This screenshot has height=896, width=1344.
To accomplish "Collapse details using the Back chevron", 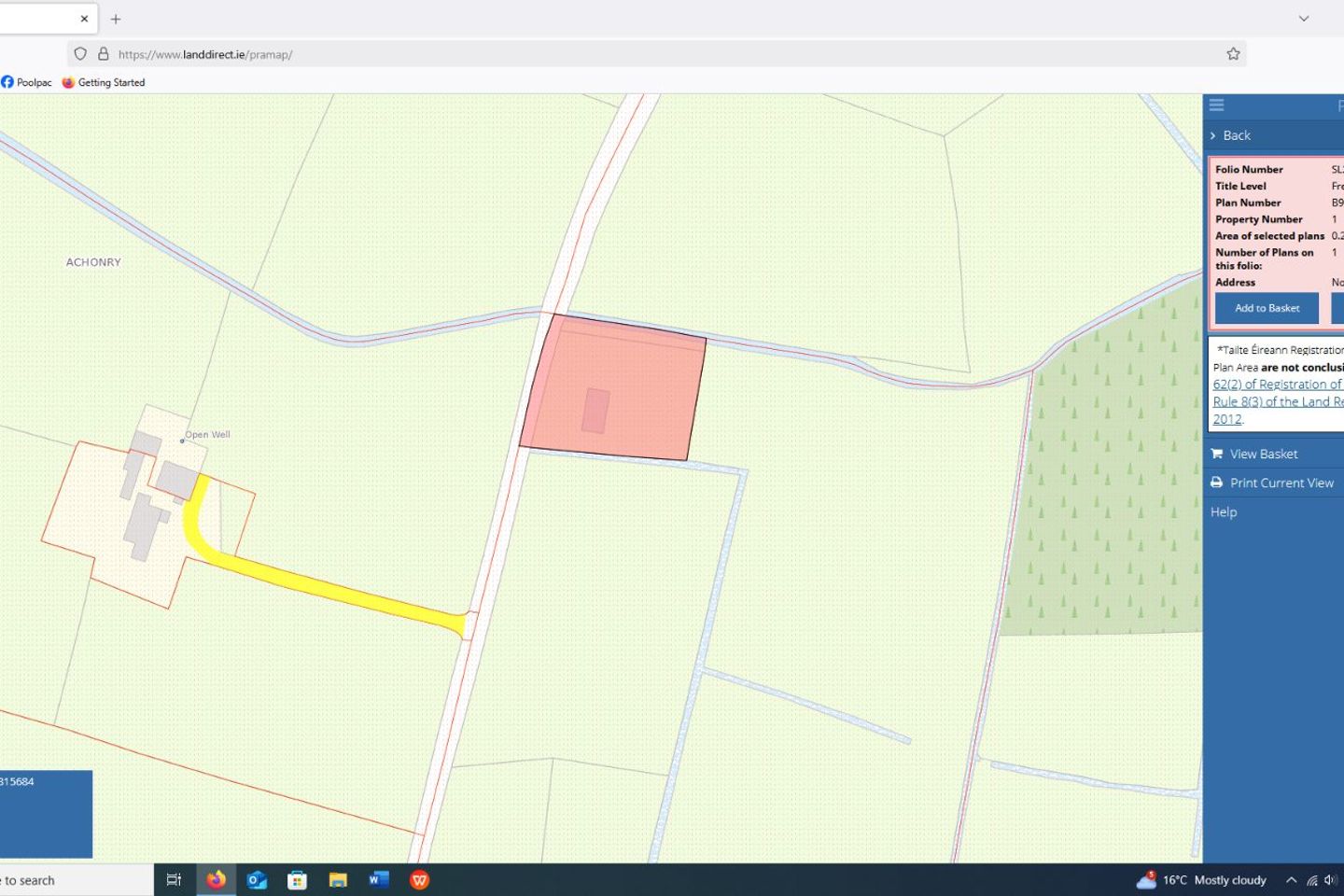I will click(1213, 135).
